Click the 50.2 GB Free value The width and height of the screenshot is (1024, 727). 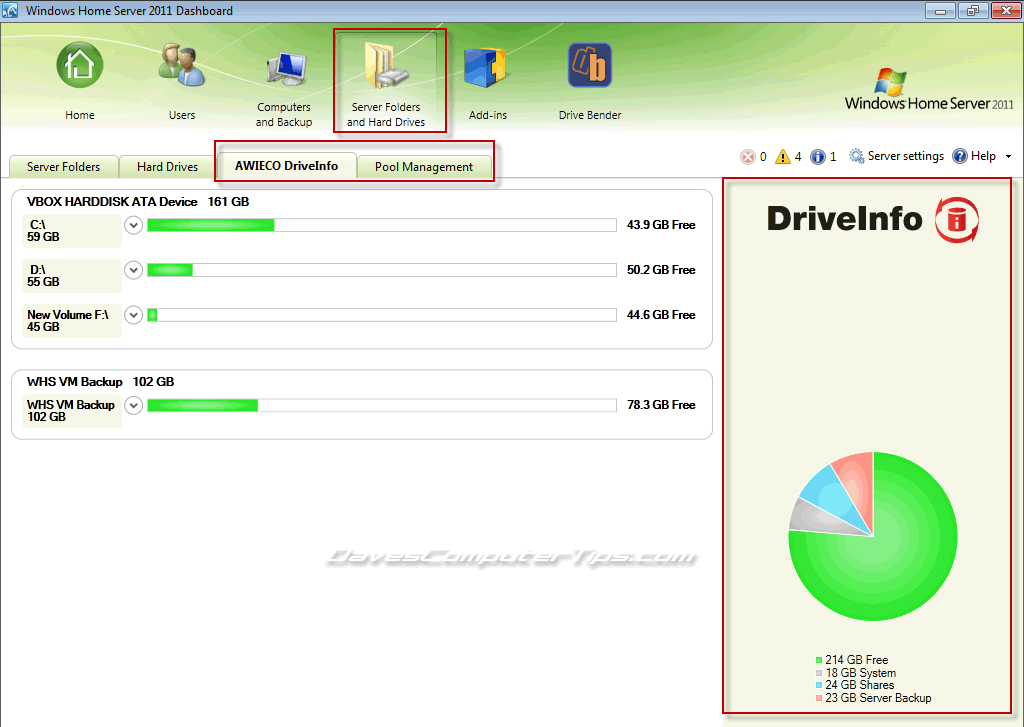(x=661, y=270)
